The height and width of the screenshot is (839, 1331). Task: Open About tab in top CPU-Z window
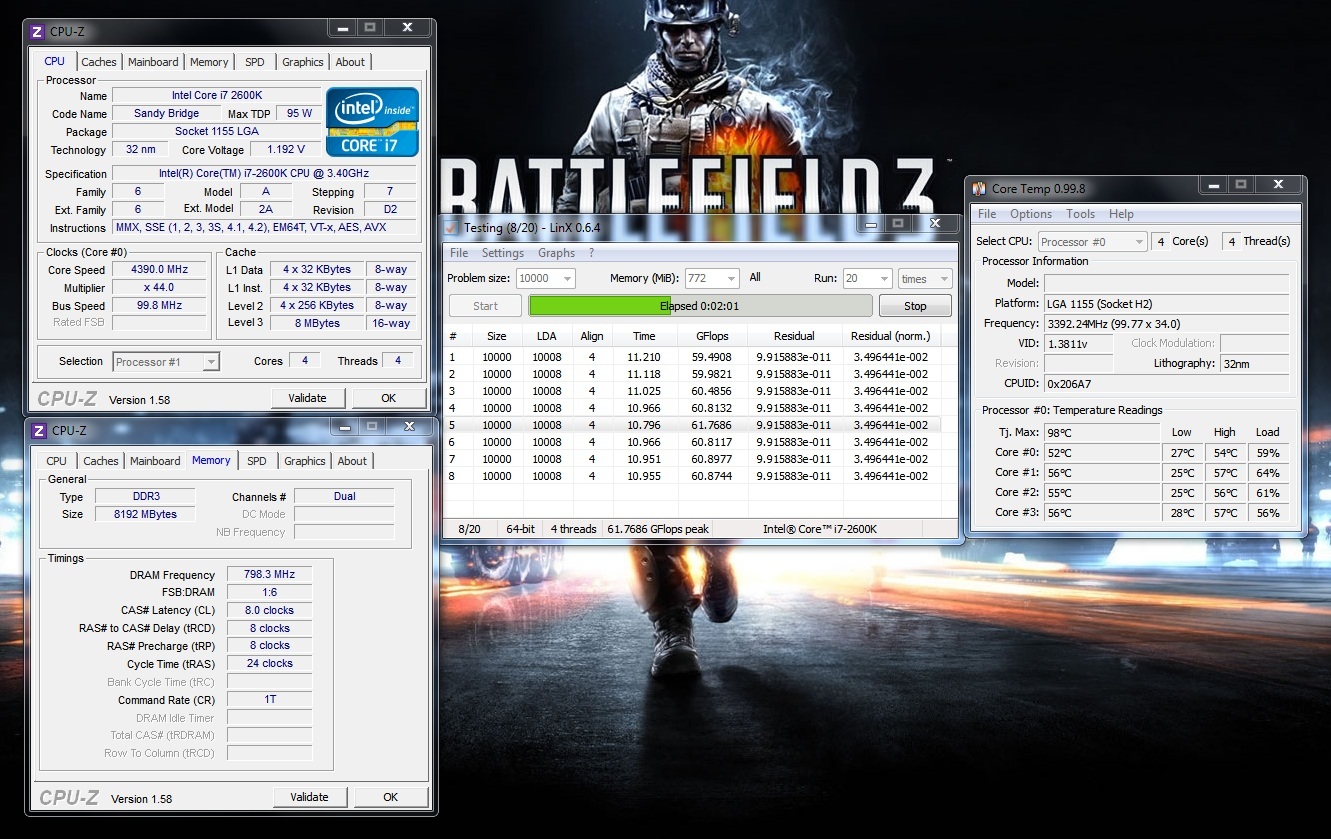350,62
